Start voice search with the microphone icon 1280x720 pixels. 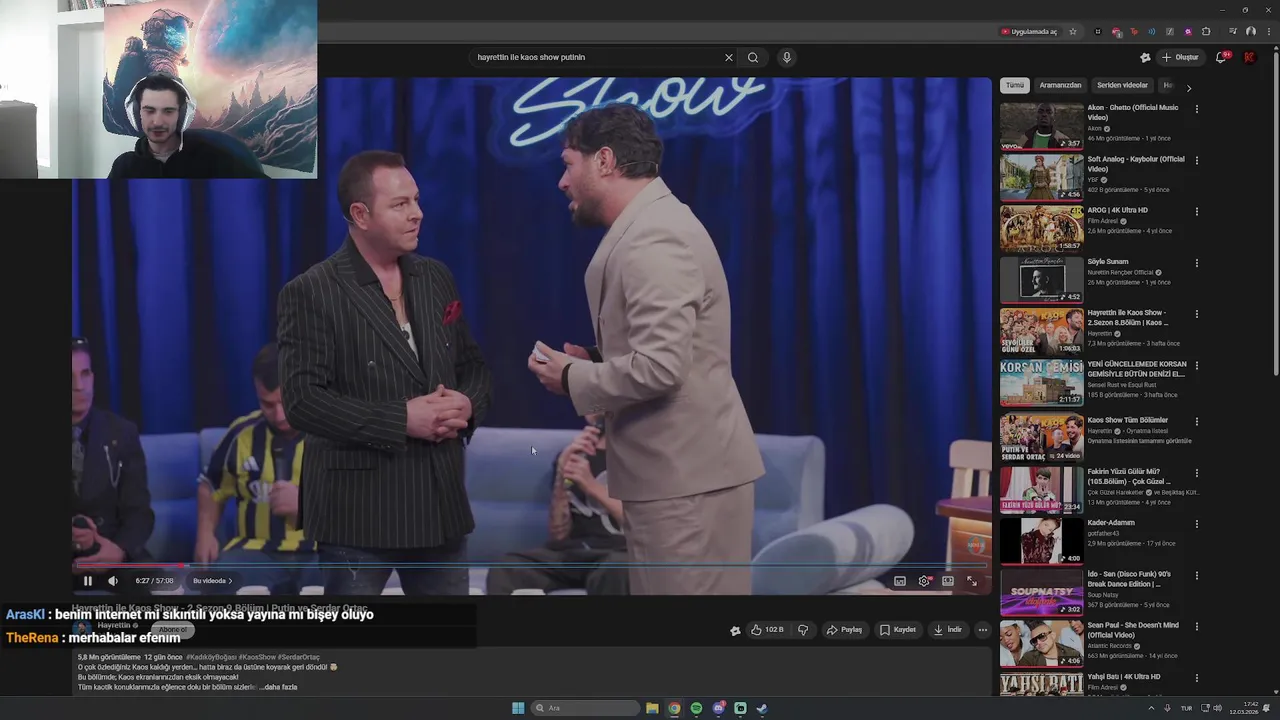point(787,57)
